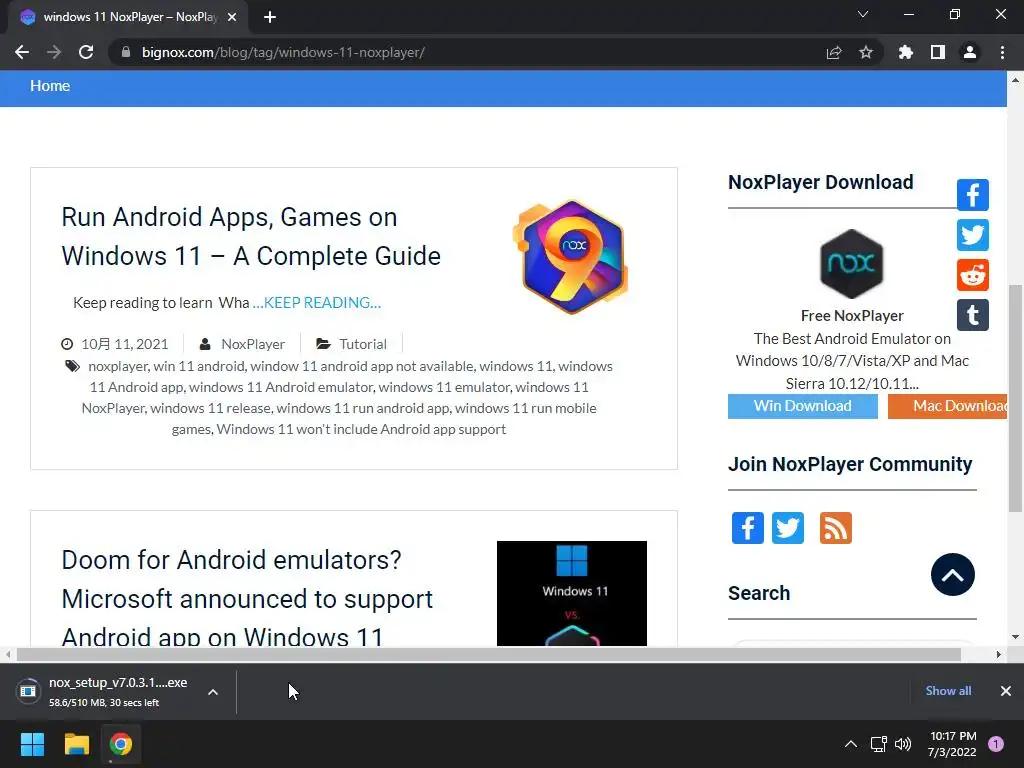The height and width of the screenshot is (768, 1024).
Task: Show hidden system tray icons
Action: [850, 744]
